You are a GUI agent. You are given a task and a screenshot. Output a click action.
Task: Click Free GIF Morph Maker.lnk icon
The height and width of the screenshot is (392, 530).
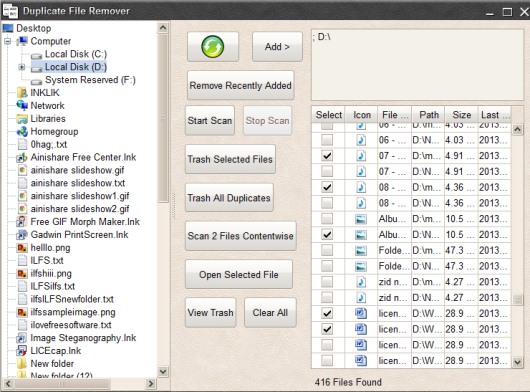pos(22,222)
